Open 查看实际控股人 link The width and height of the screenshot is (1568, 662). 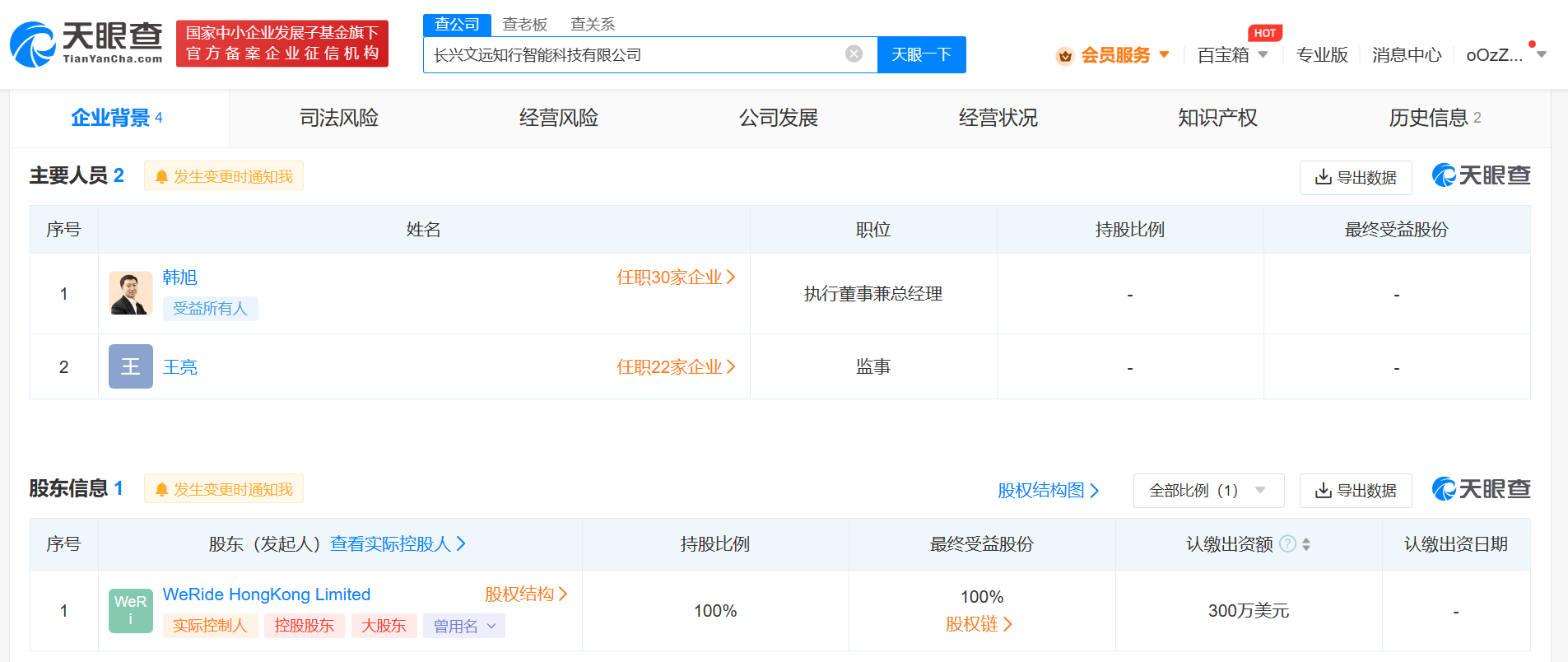(x=398, y=543)
